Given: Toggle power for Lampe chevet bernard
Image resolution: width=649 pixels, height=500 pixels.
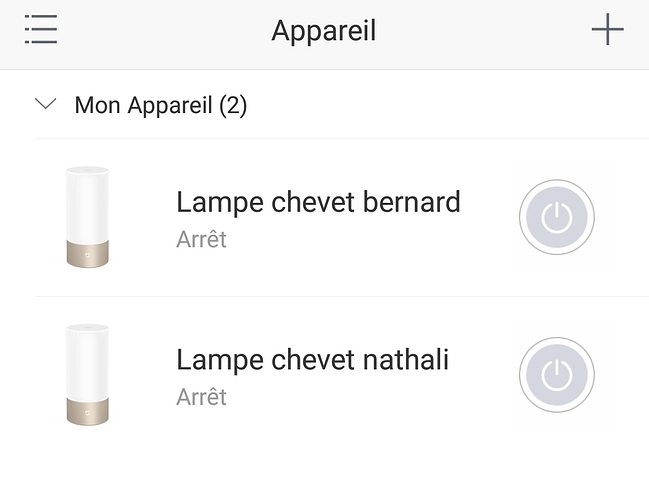Looking at the screenshot, I should (557, 218).
